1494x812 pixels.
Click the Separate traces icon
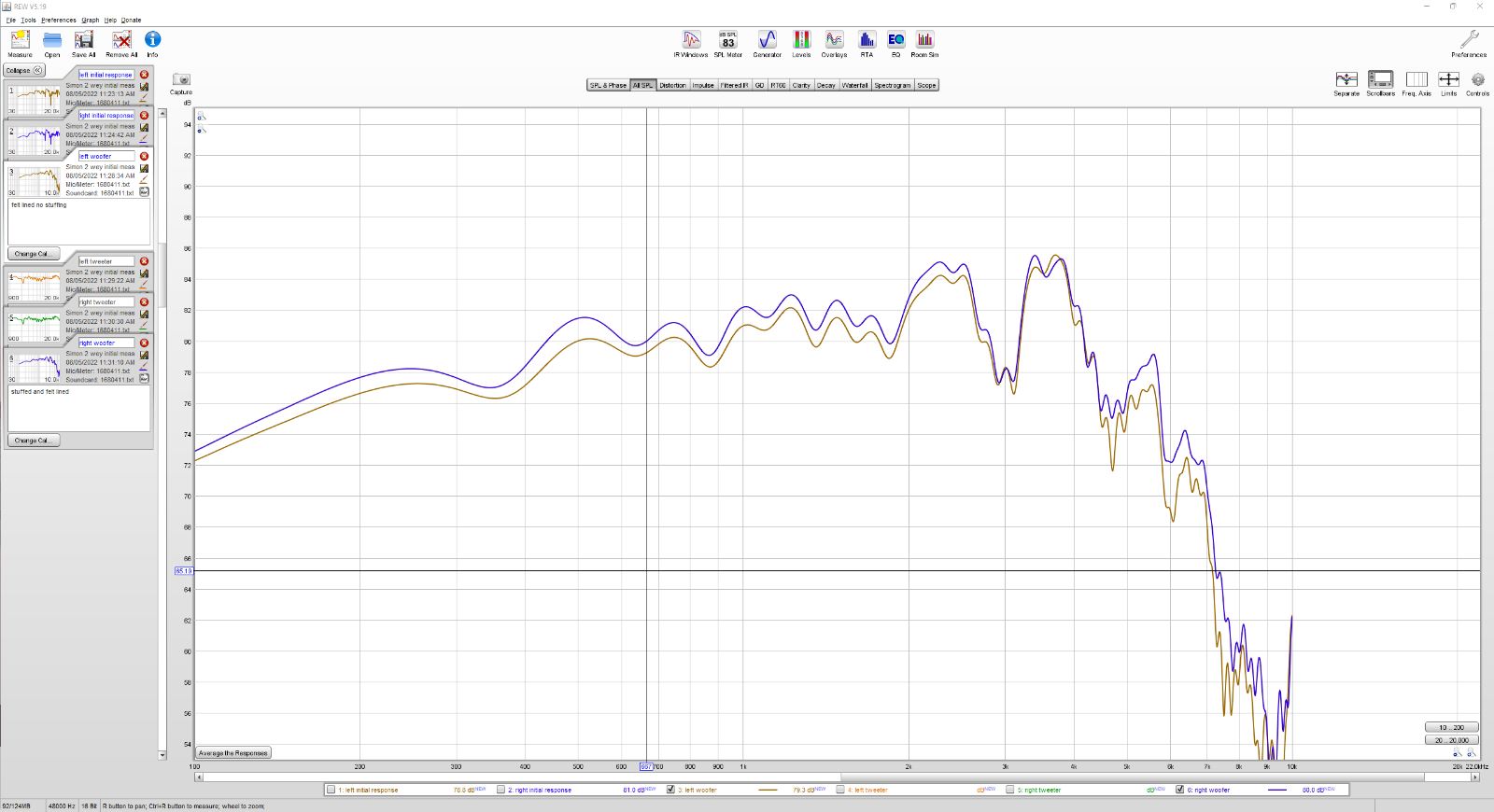[x=1346, y=83]
